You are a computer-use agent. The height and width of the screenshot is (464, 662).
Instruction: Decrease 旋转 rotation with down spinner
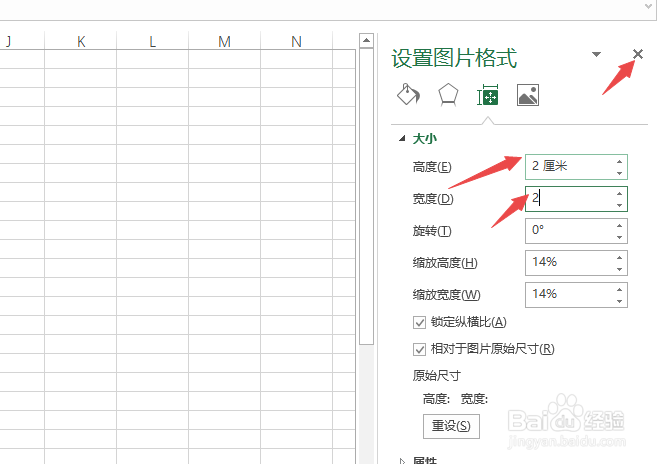[x=619, y=237]
